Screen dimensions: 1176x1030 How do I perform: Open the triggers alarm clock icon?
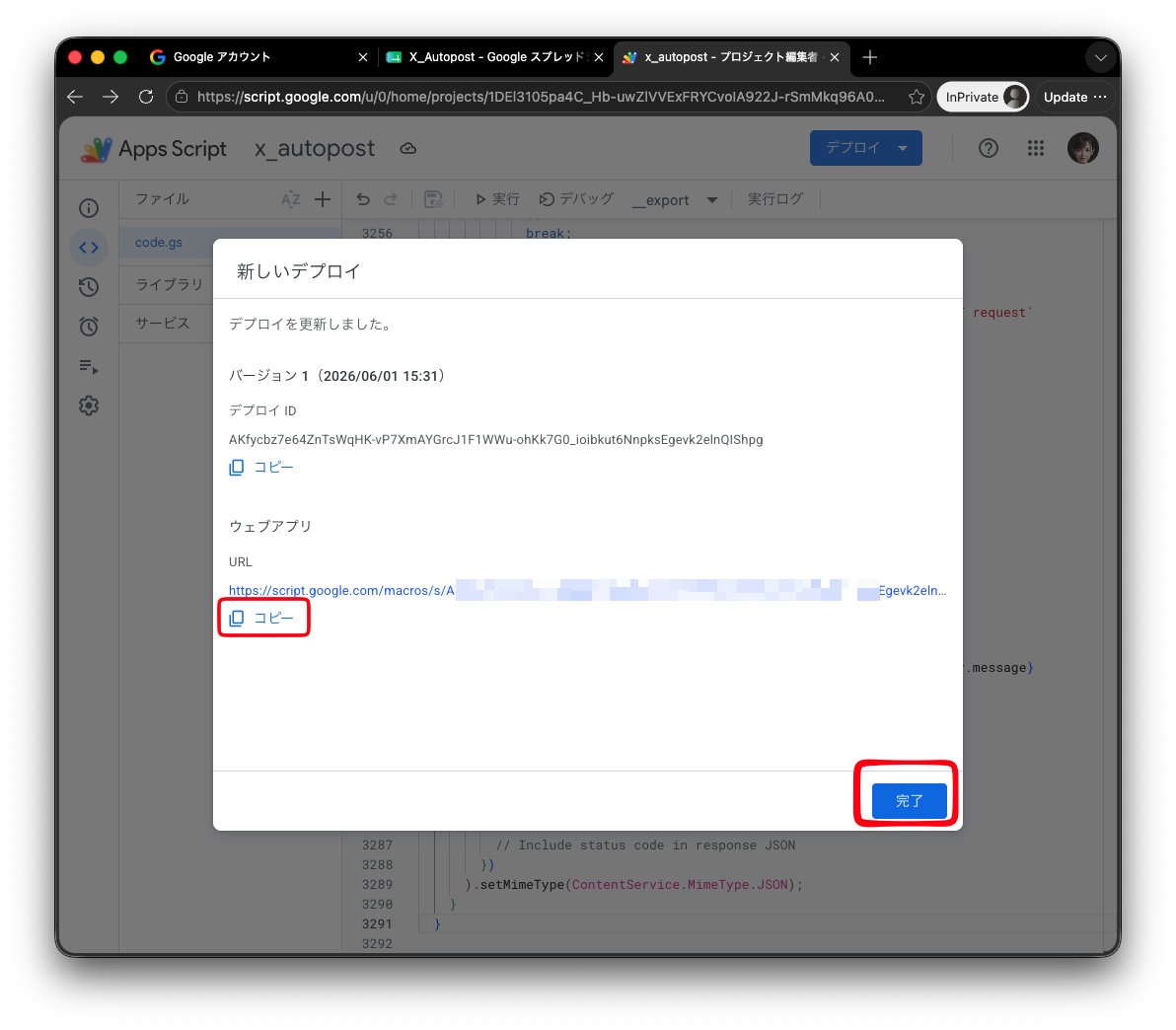coord(89,327)
